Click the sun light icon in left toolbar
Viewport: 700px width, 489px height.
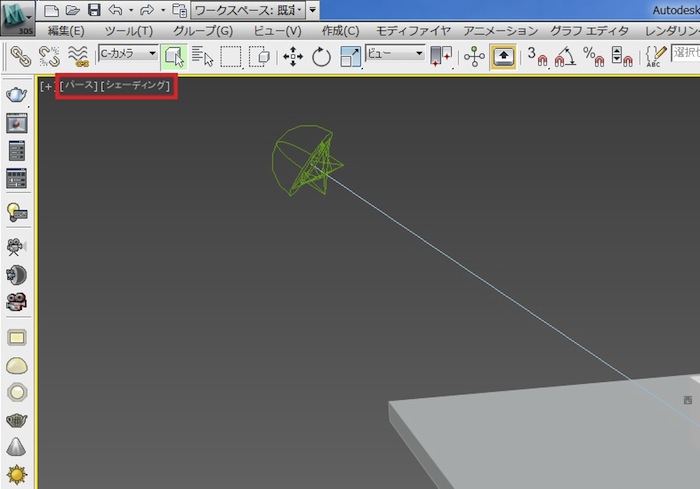[17, 473]
